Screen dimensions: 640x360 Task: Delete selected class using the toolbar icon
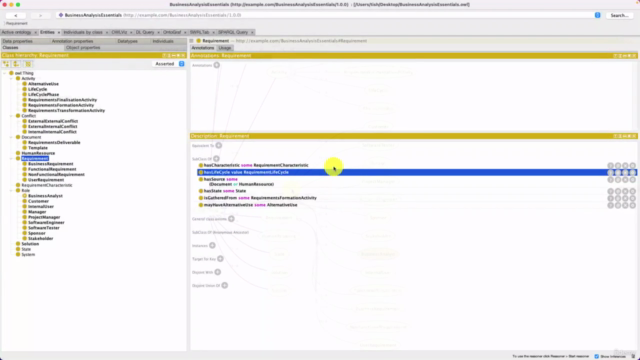coord(28,64)
